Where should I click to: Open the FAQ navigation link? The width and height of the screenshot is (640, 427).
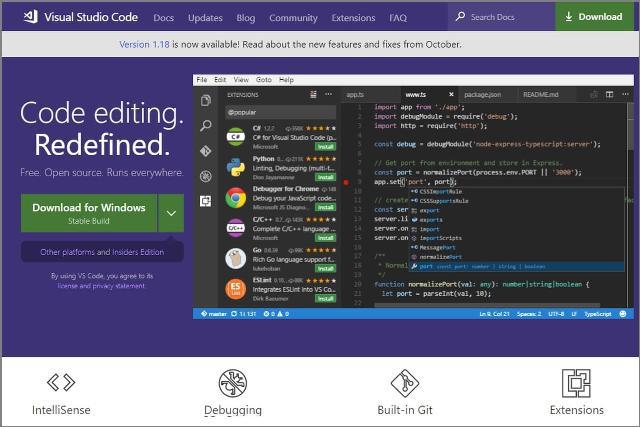pos(398,18)
